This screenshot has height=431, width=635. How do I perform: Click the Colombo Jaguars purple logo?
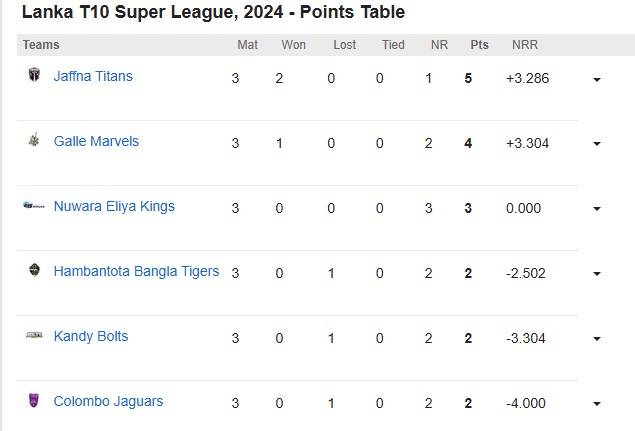click(34, 400)
